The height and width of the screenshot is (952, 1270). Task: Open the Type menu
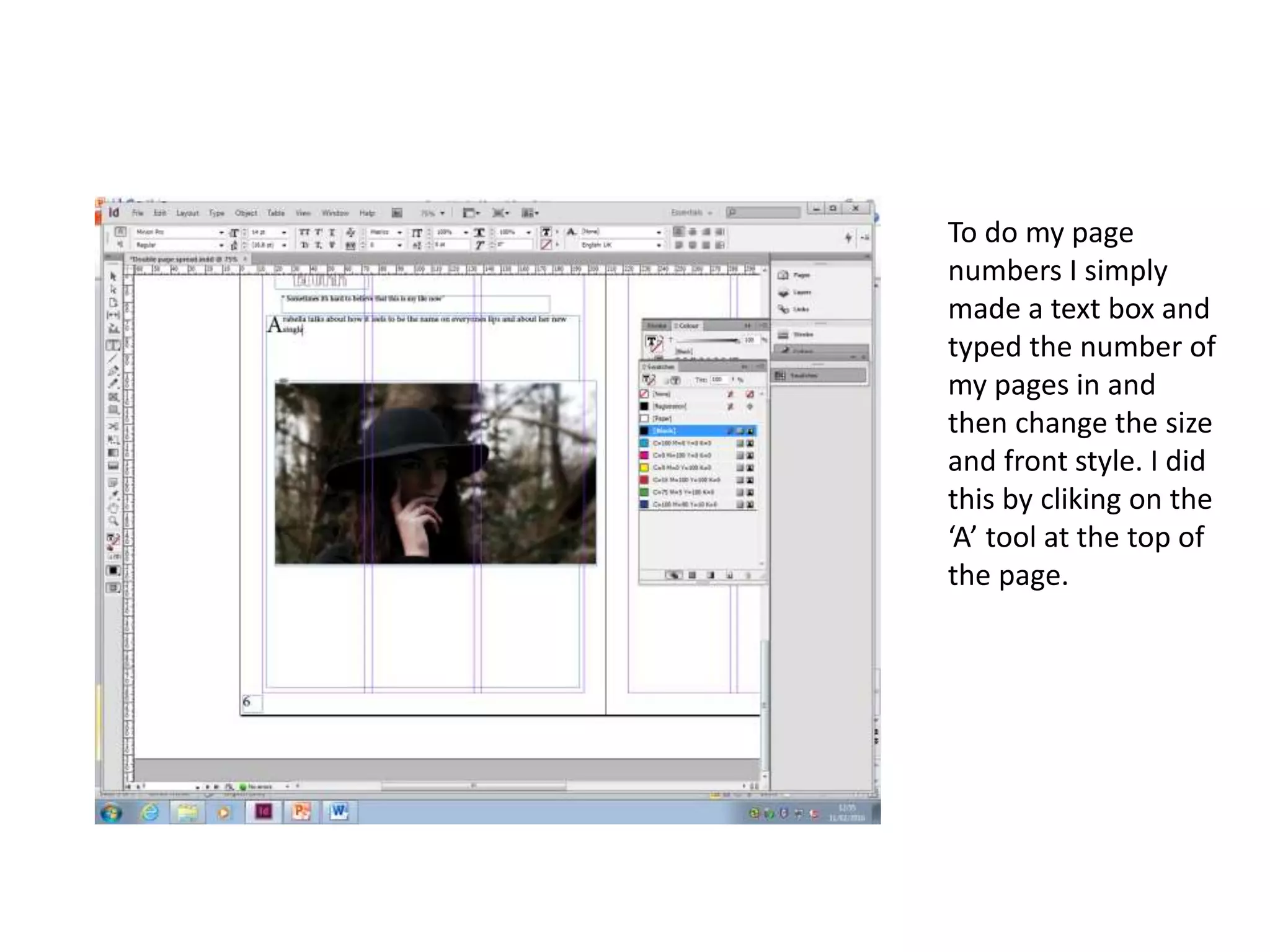coord(216,213)
